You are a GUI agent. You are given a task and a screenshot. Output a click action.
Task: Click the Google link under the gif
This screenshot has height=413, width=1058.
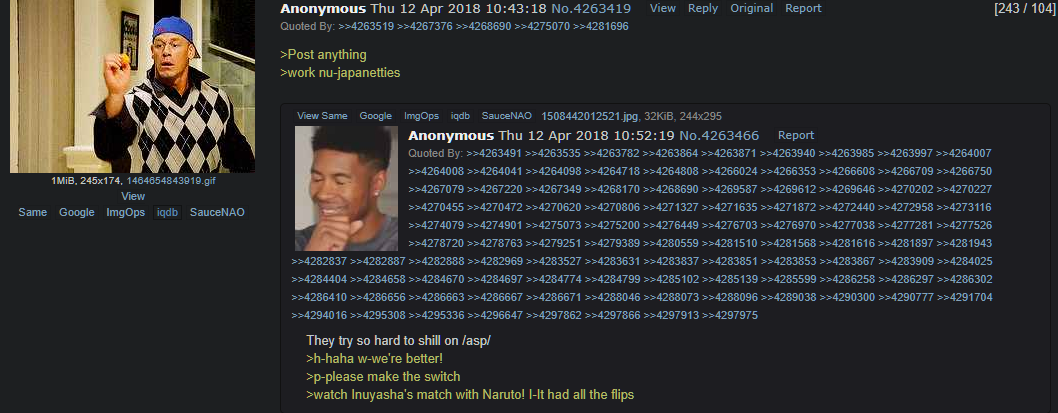(x=76, y=213)
